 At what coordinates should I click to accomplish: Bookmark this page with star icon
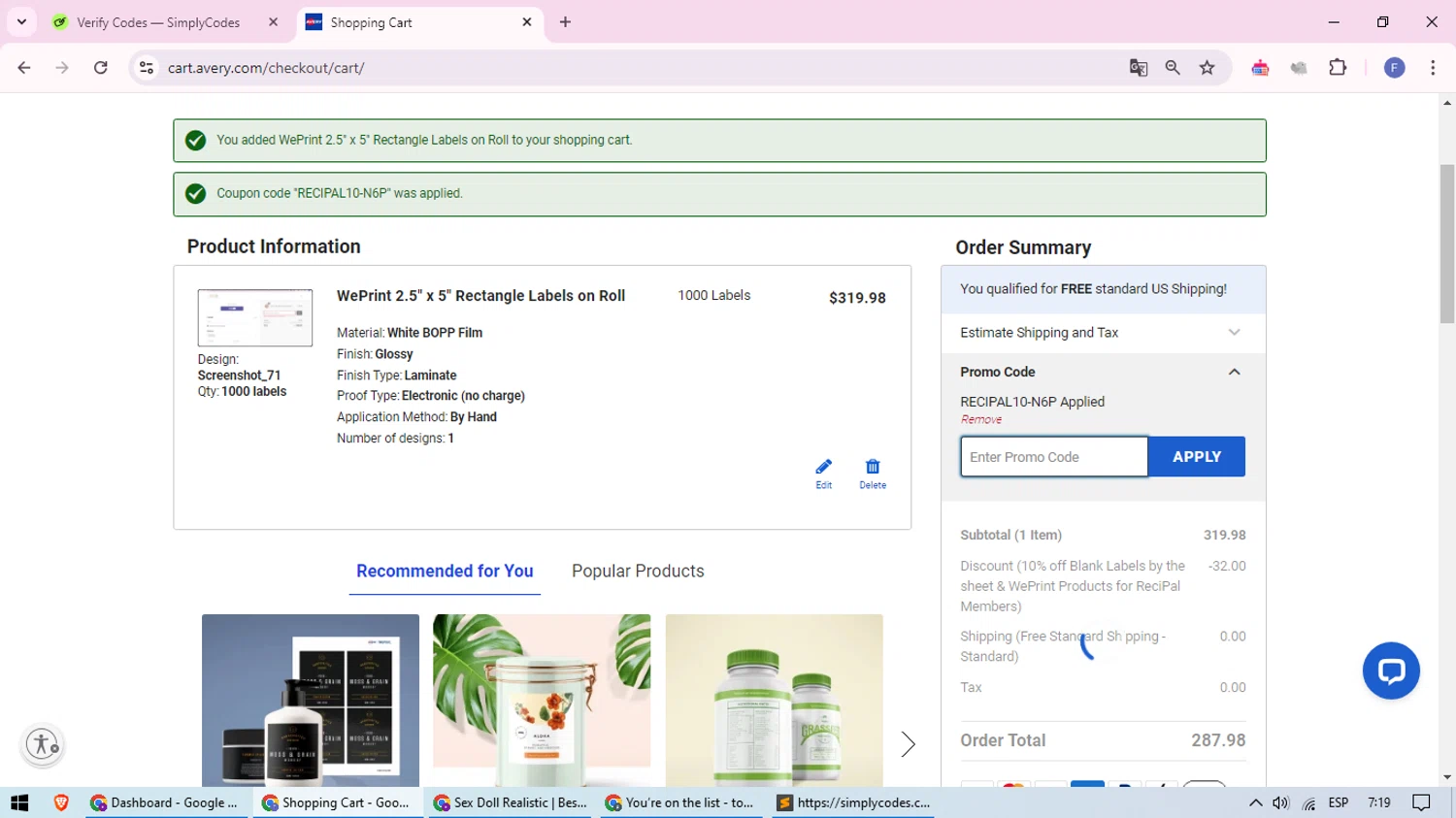pos(1208,68)
